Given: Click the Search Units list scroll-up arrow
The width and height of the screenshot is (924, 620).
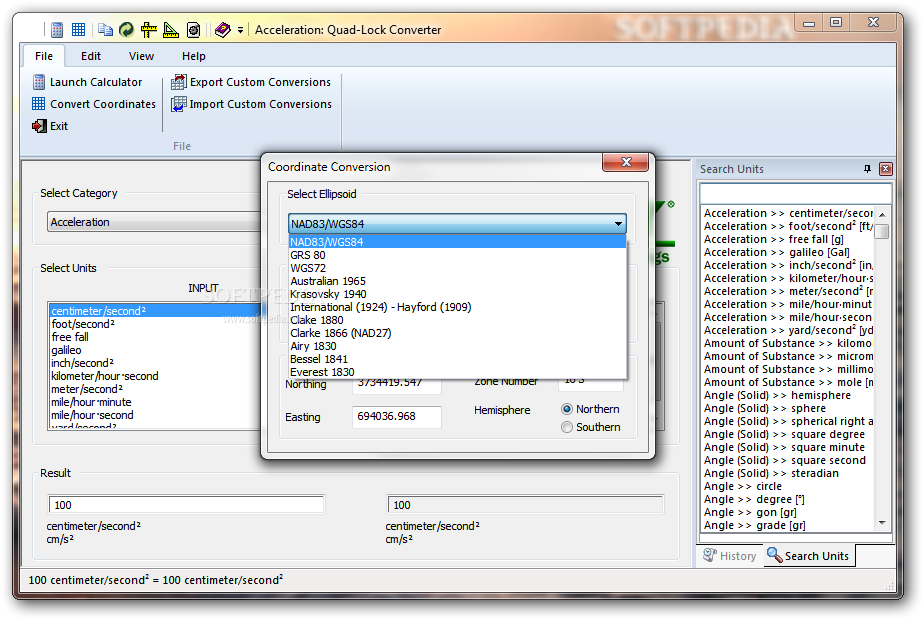Looking at the screenshot, I should point(882,215).
